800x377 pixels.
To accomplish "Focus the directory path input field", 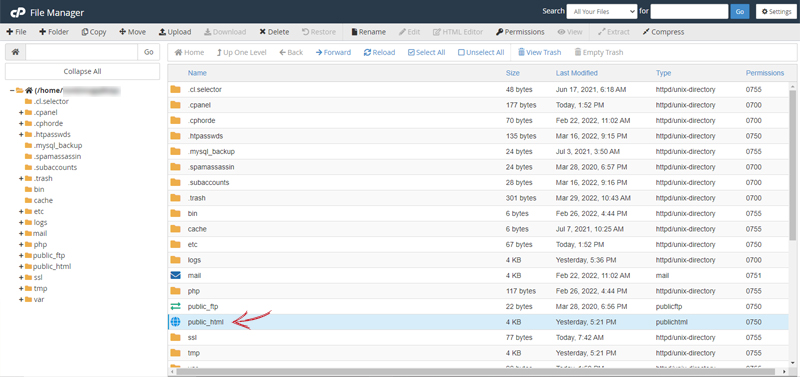I will 82,52.
